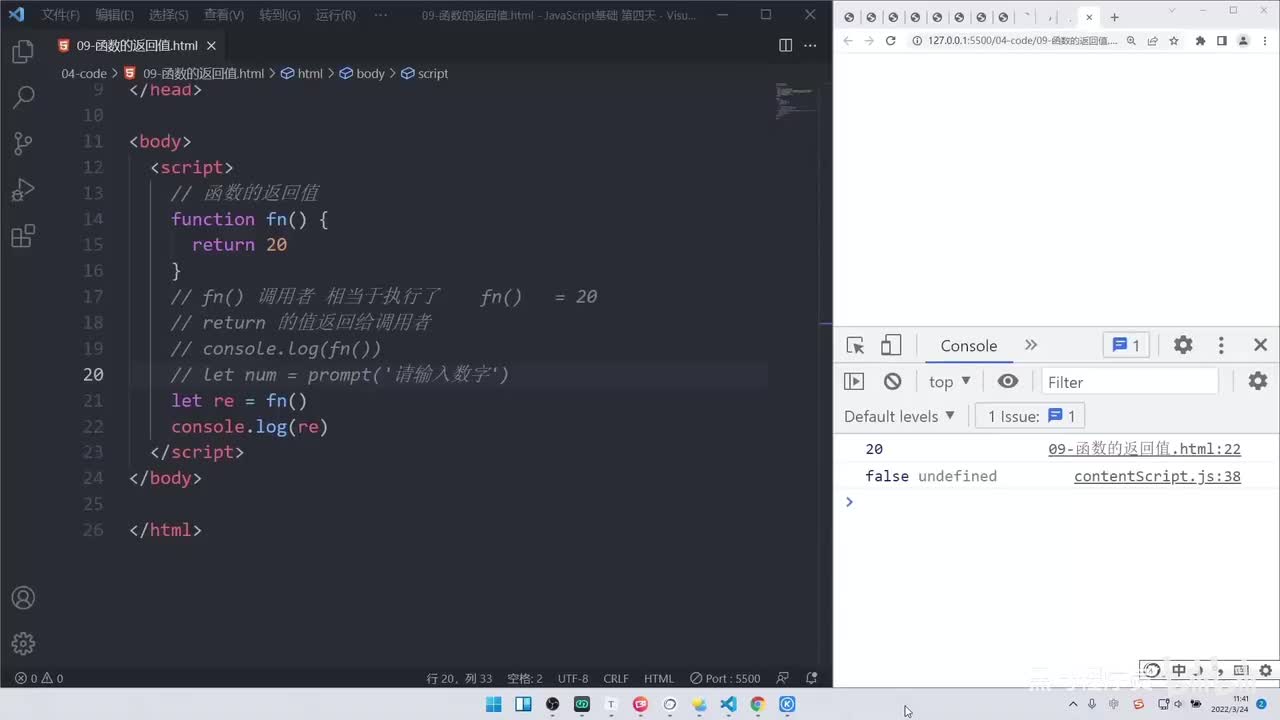Toggle Live Server on Port 5500

click(x=726, y=678)
